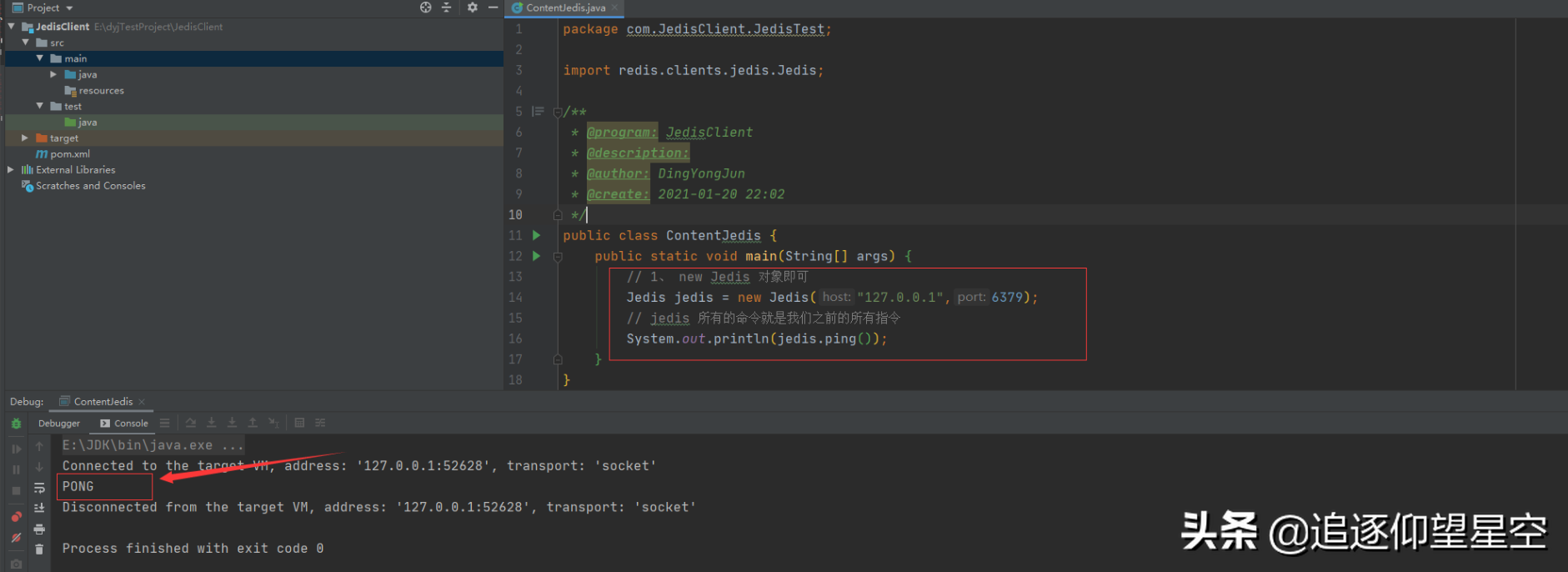Click the locate file (crosshair) icon in Project panel
The width and height of the screenshot is (1568, 572).
click(x=426, y=8)
